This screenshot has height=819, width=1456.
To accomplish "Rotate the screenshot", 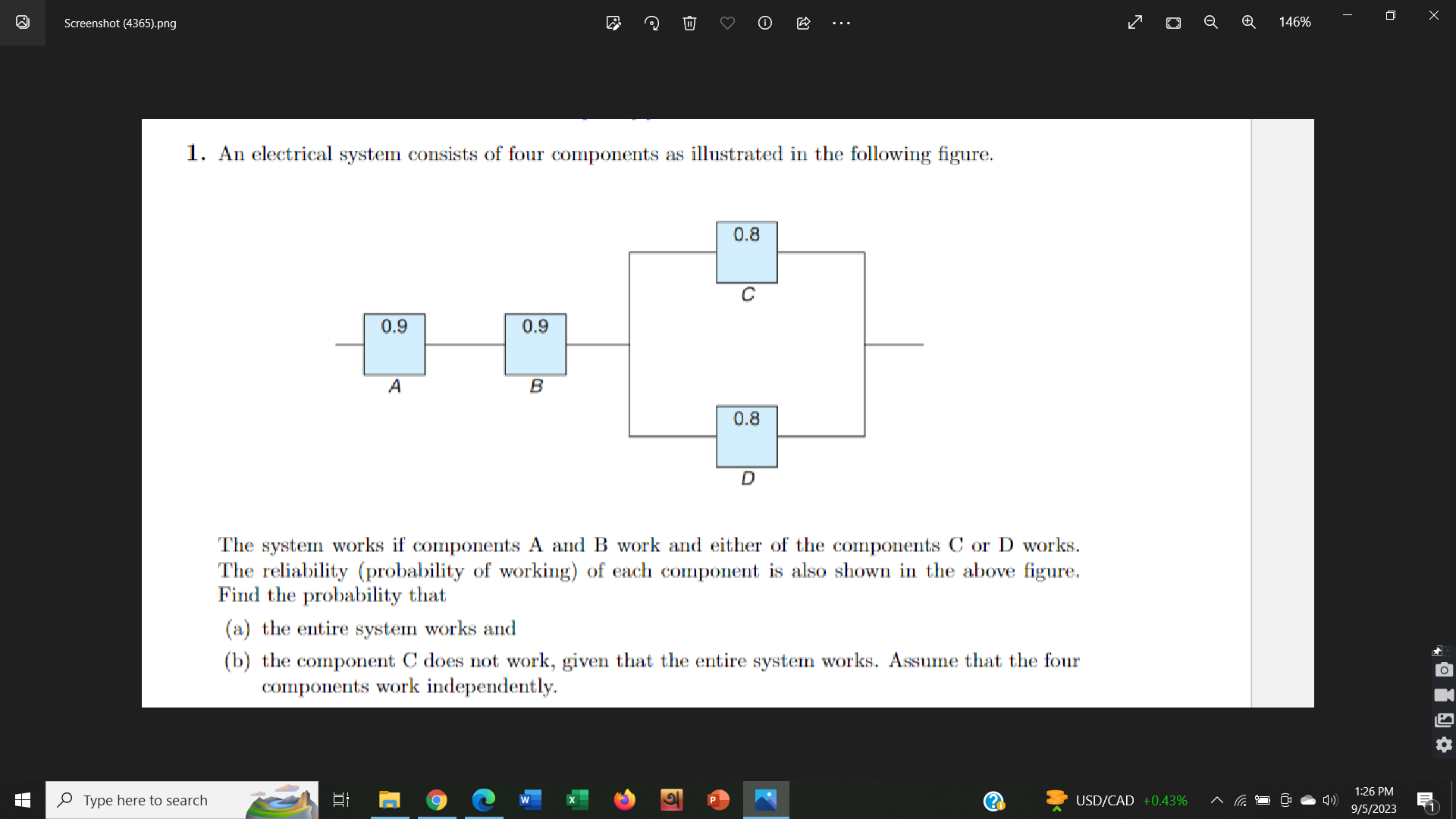I will (651, 23).
